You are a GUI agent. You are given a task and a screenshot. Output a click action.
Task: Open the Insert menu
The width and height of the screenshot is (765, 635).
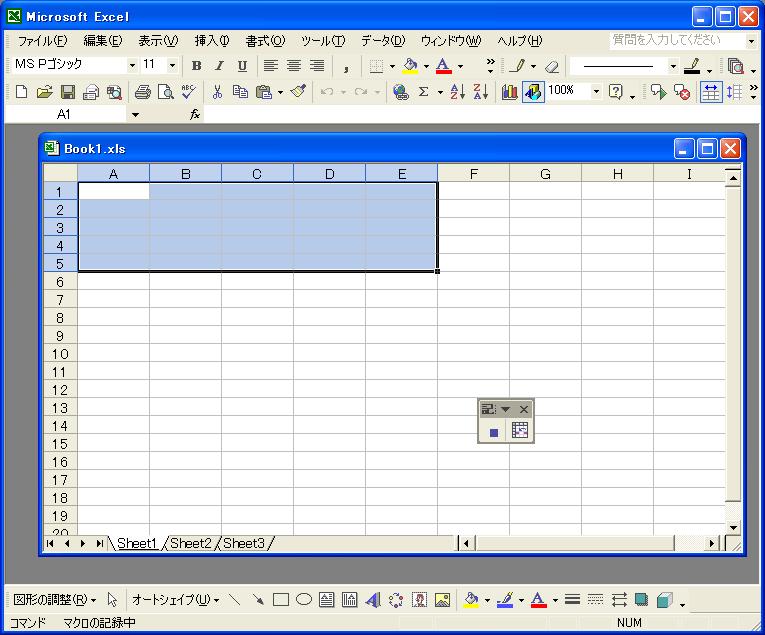pyautogui.click(x=212, y=41)
